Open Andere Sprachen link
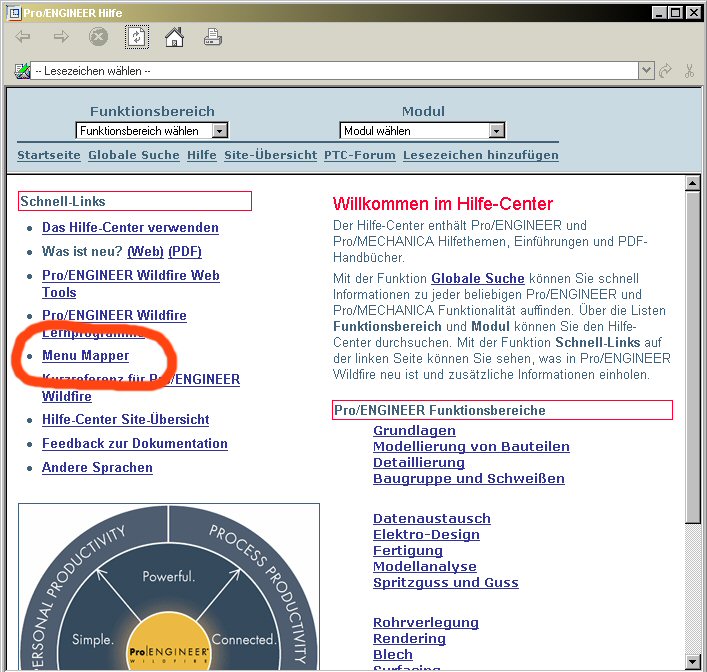This screenshot has width=707, height=672. point(97,467)
